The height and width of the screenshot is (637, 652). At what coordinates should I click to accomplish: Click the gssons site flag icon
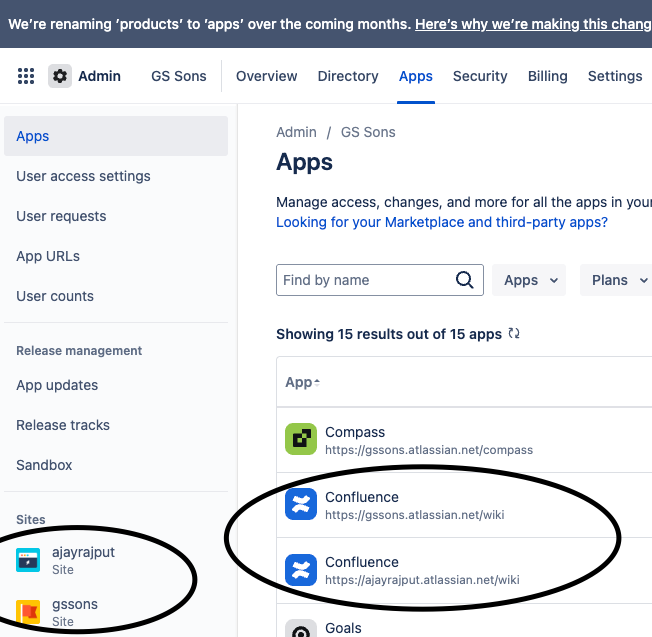(28, 612)
